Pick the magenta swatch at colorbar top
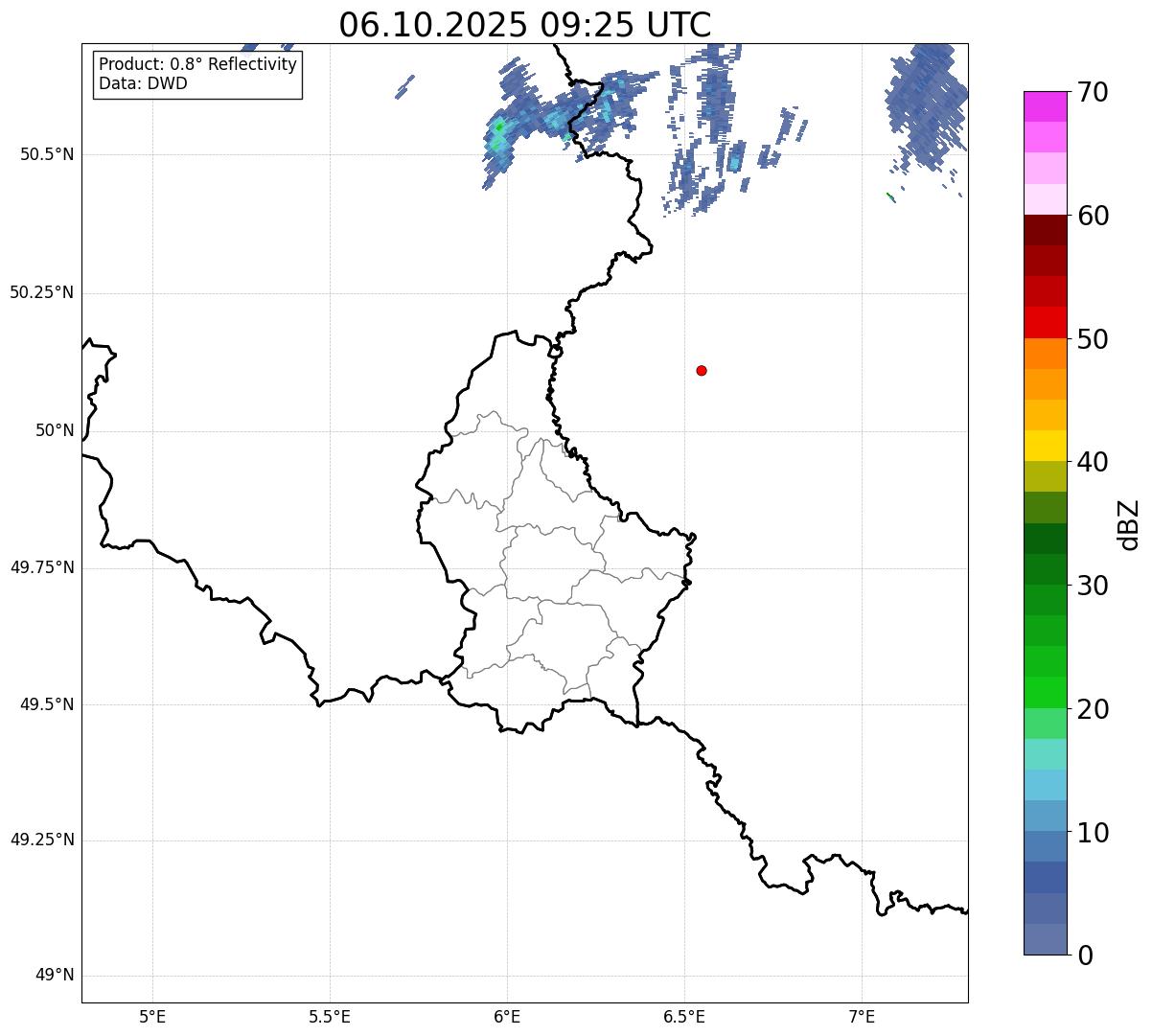 (1046, 106)
